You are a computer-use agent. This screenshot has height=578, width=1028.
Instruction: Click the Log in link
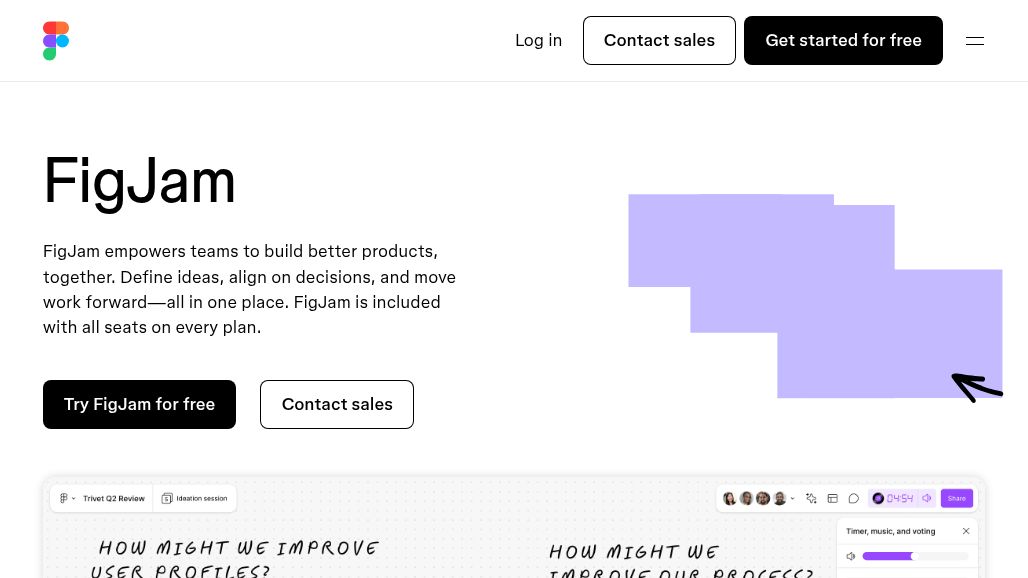pos(538,41)
